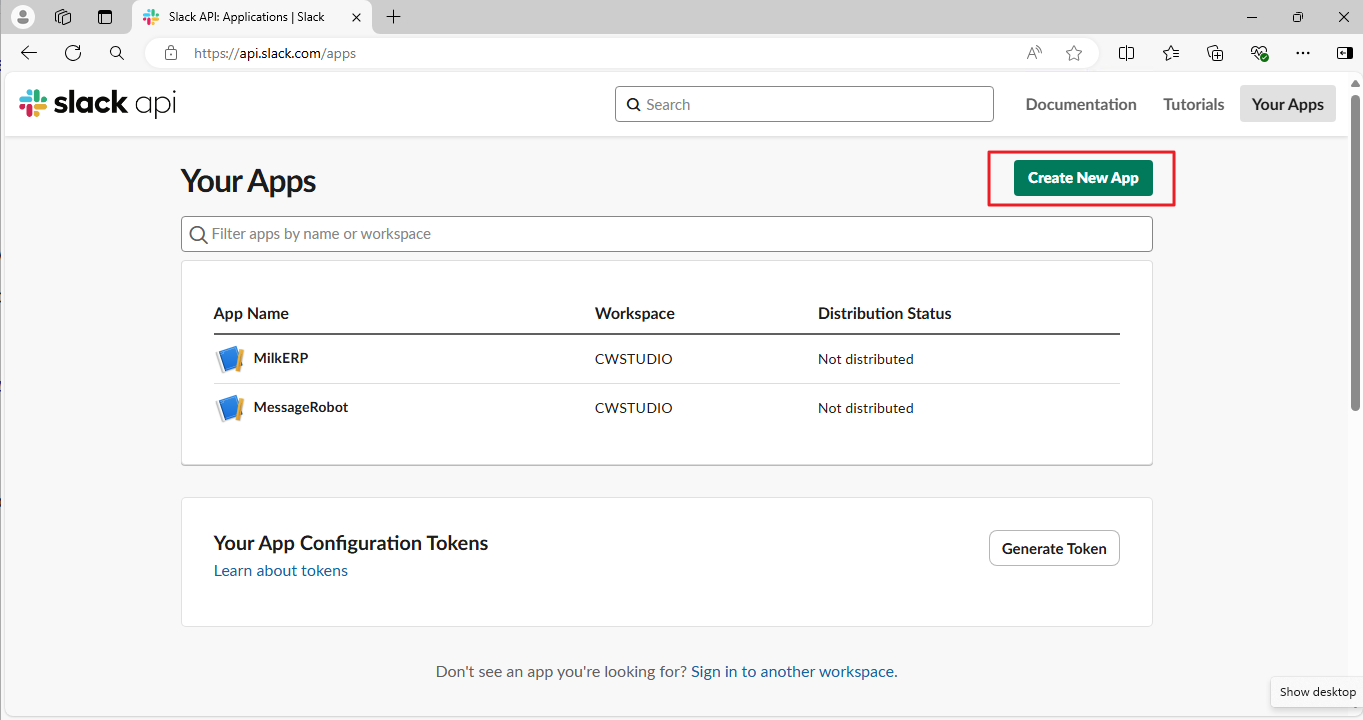
Task: Click the Create New App button
Action: 1083,178
